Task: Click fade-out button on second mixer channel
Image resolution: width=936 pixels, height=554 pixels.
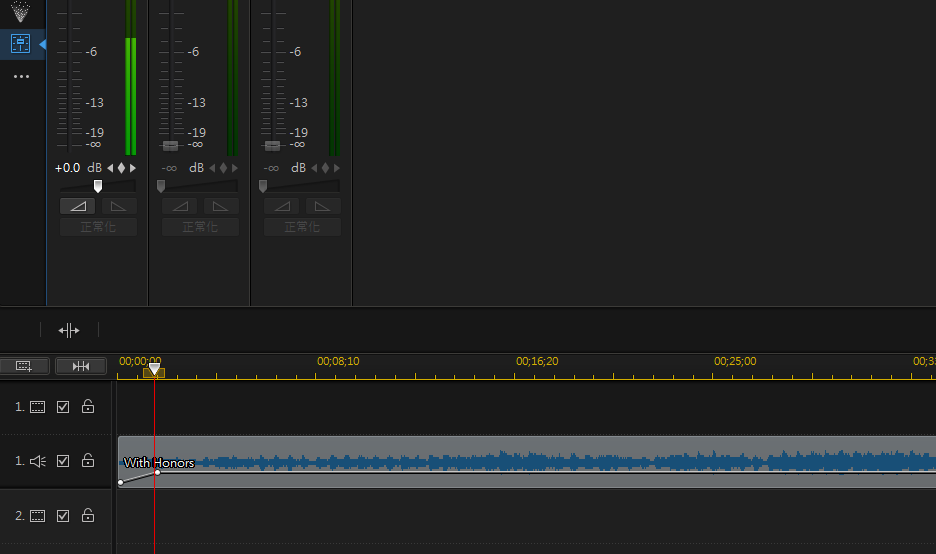Action: pos(221,207)
